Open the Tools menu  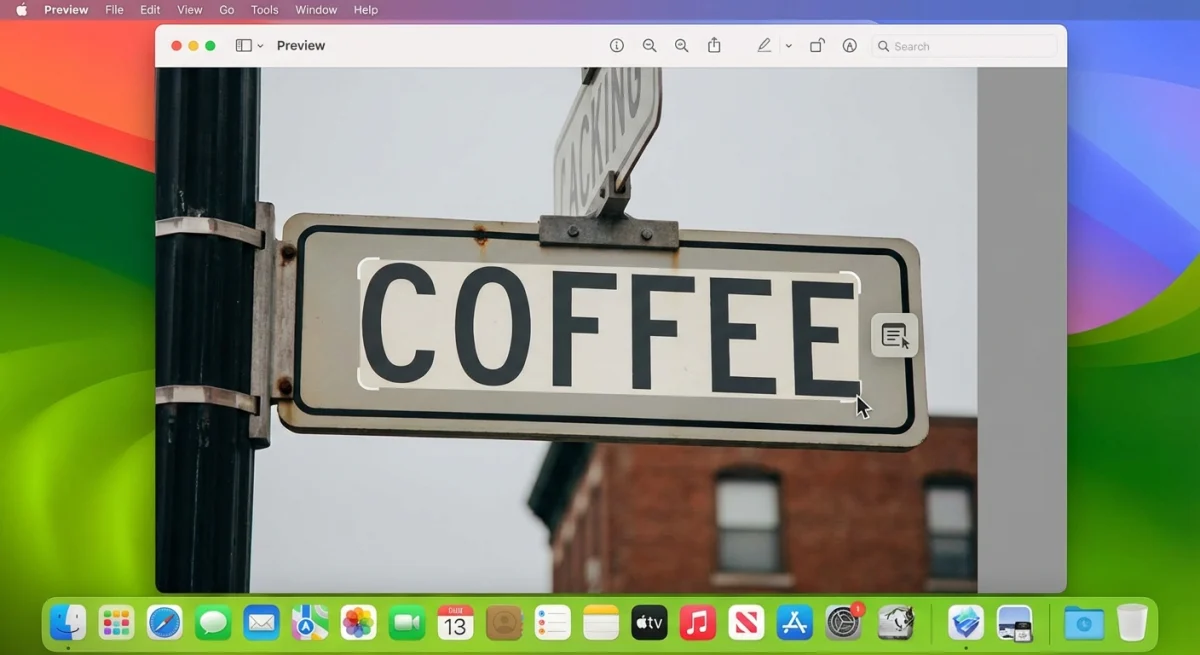pos(264,10)
